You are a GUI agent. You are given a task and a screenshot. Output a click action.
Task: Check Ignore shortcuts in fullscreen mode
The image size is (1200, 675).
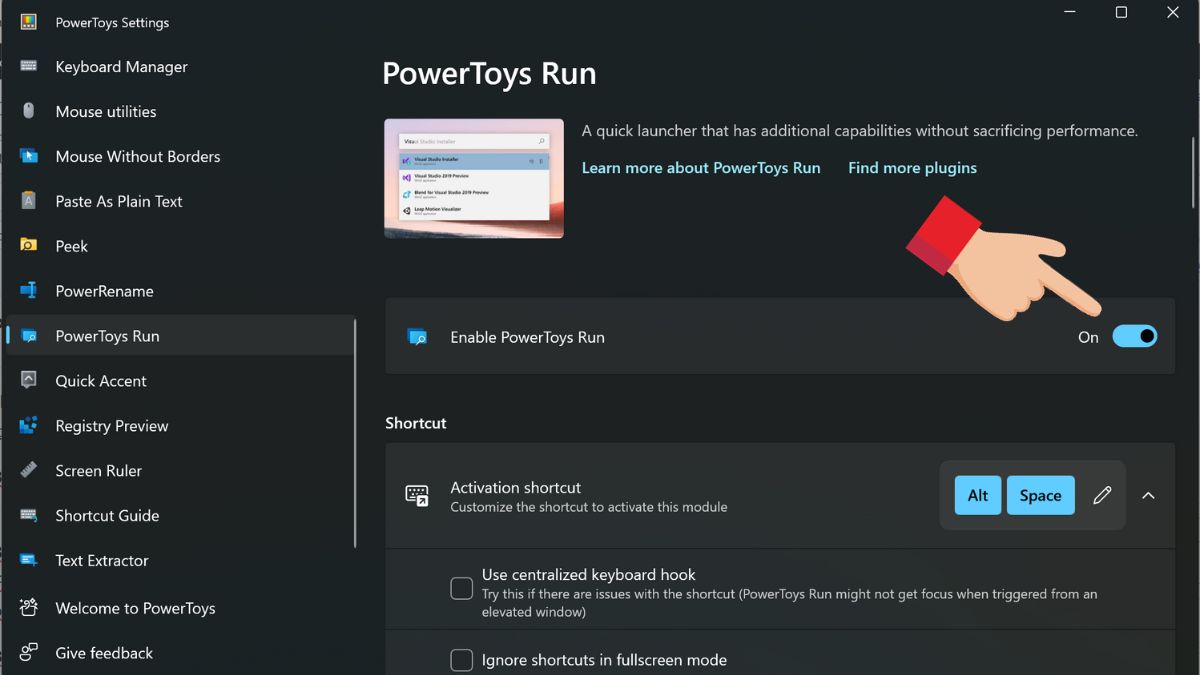[x=461, y=660]
